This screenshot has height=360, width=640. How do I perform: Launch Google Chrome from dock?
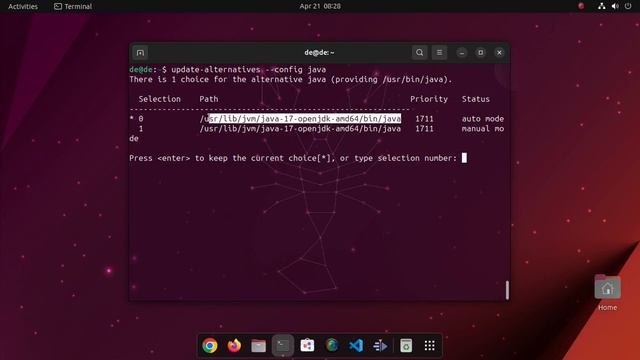pos(210,346)
